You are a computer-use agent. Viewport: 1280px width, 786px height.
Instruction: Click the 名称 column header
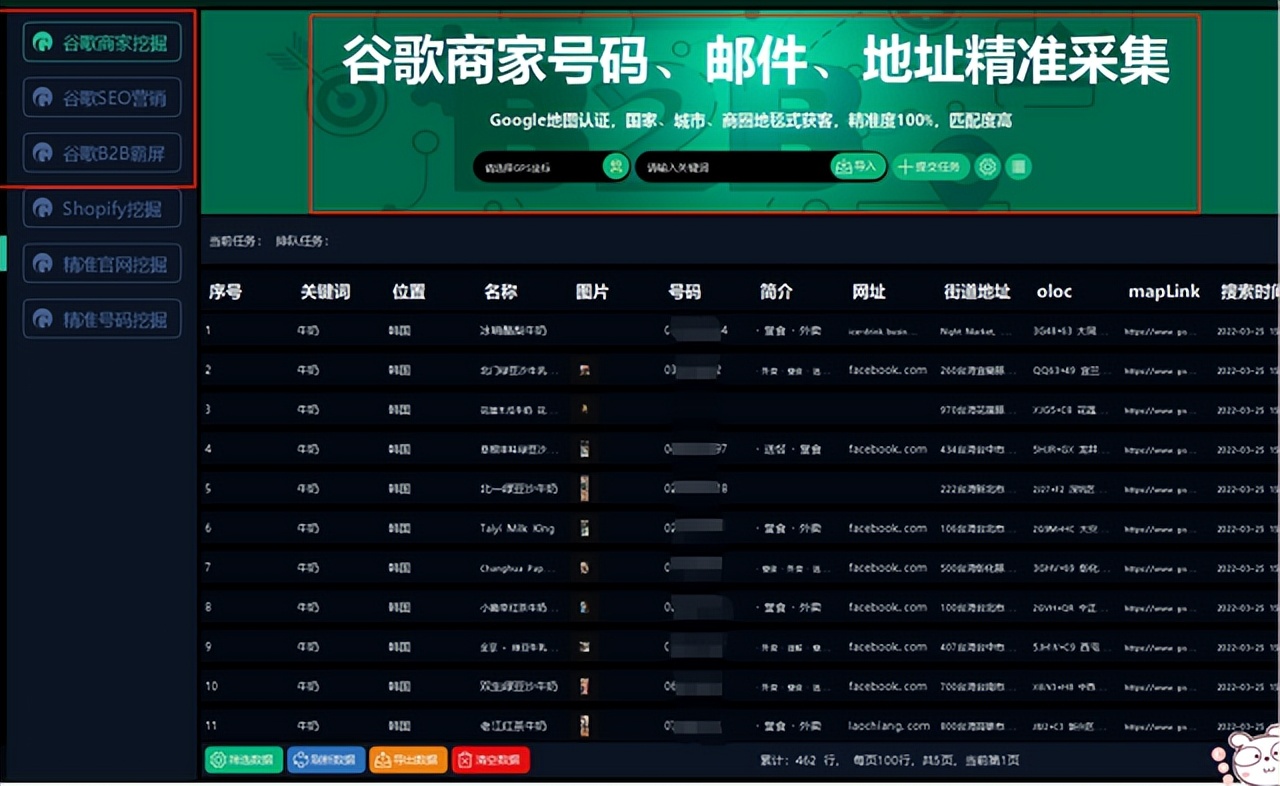(x=501, y=292)
